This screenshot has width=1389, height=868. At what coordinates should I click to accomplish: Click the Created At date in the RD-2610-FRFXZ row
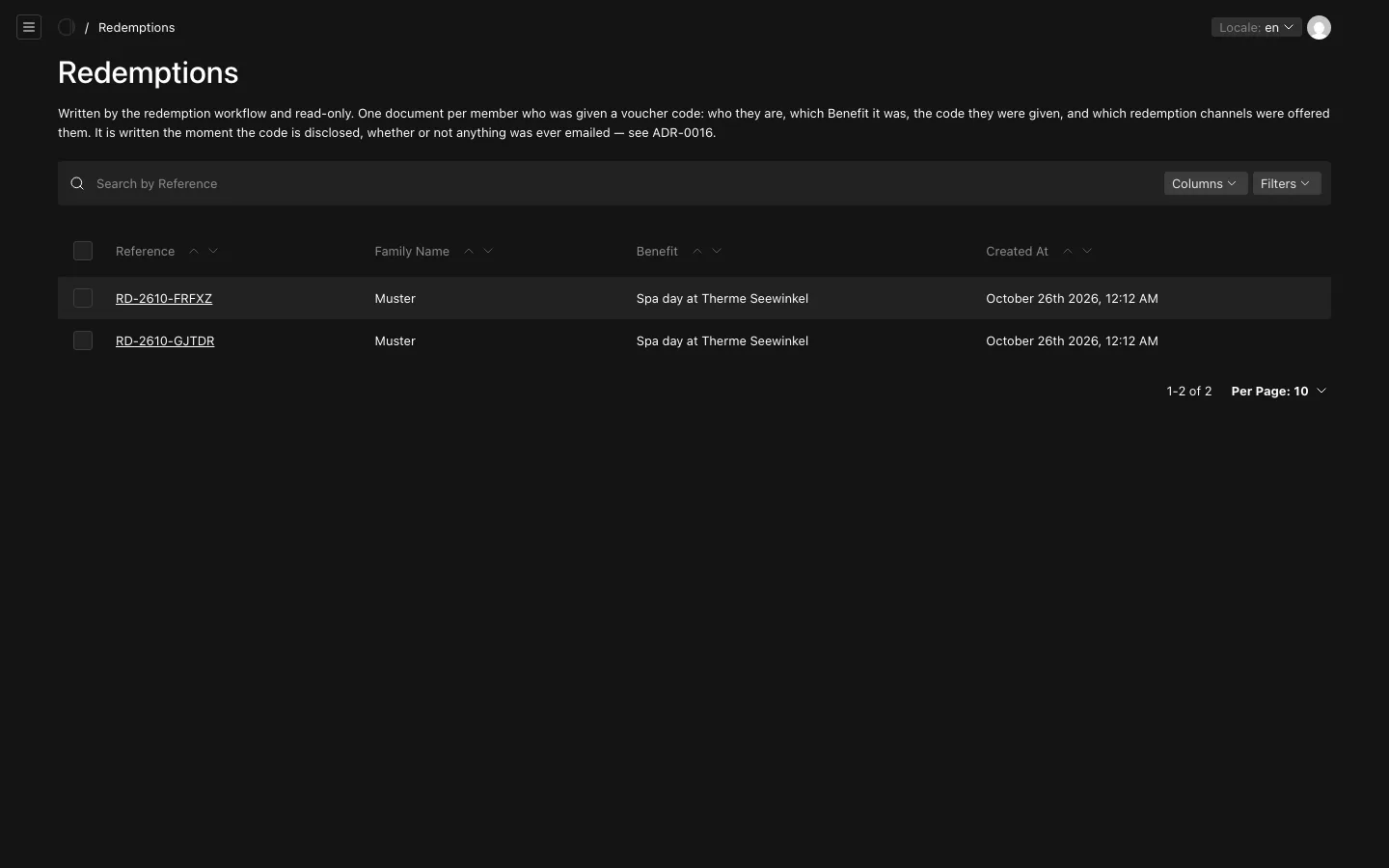[1072, 298]
